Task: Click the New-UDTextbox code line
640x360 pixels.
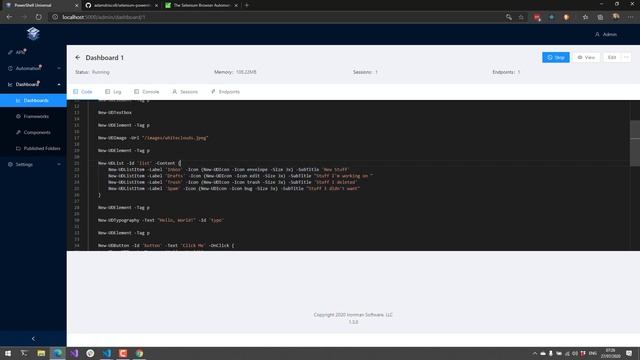Action: coord(115,113)
